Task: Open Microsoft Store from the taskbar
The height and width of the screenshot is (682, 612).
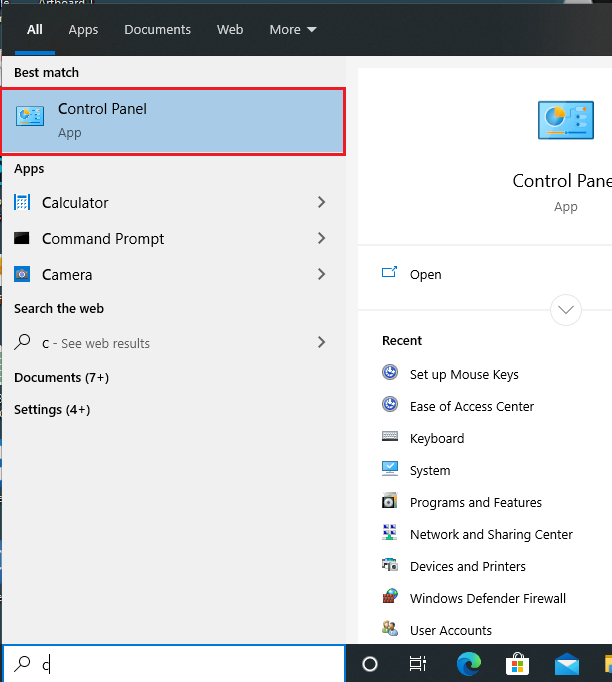Action: [517, 664]
